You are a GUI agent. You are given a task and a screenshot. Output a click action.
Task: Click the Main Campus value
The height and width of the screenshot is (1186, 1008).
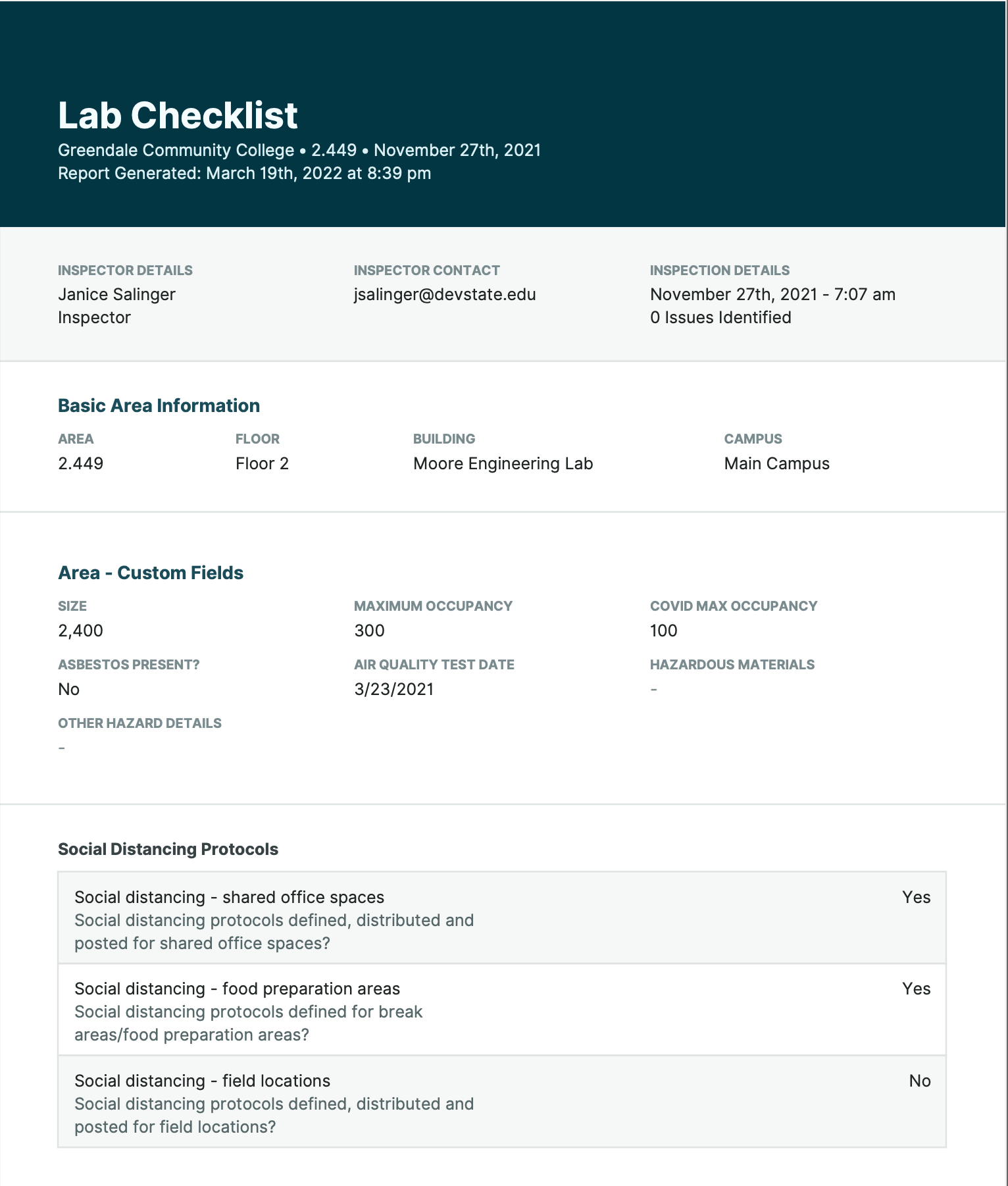click(x=776, y=463)
